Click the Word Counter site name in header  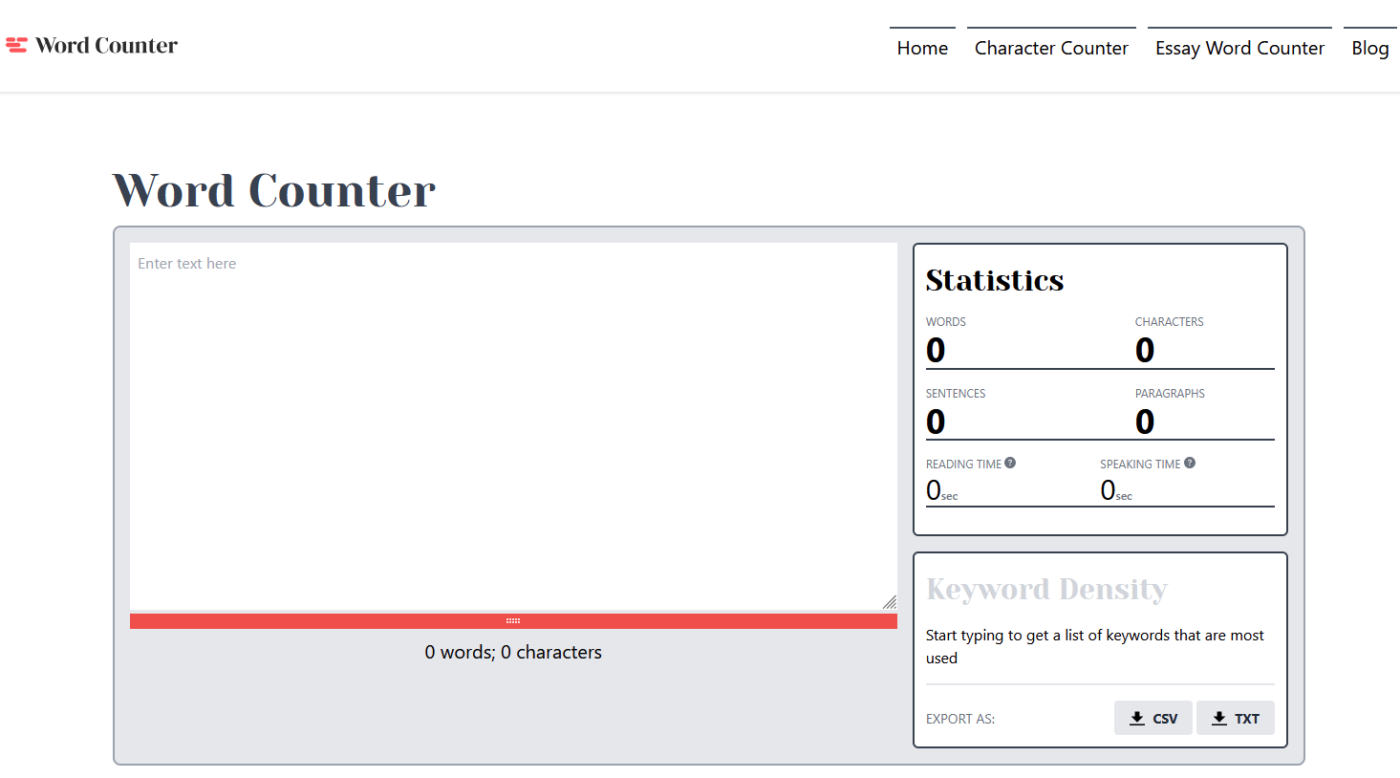click(x=106, y=45)
